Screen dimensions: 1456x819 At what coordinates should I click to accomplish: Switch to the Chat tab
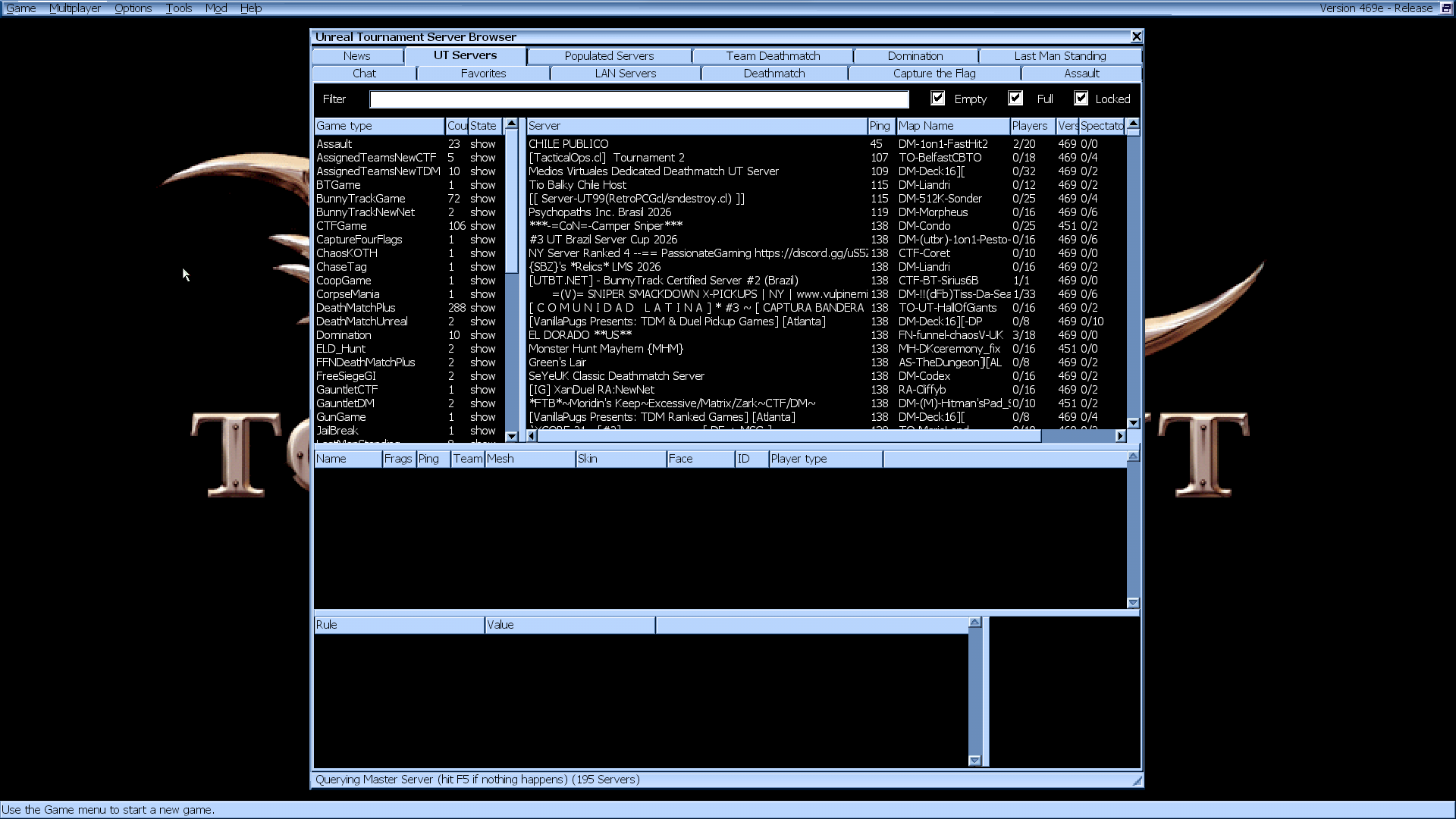[364, 74]
